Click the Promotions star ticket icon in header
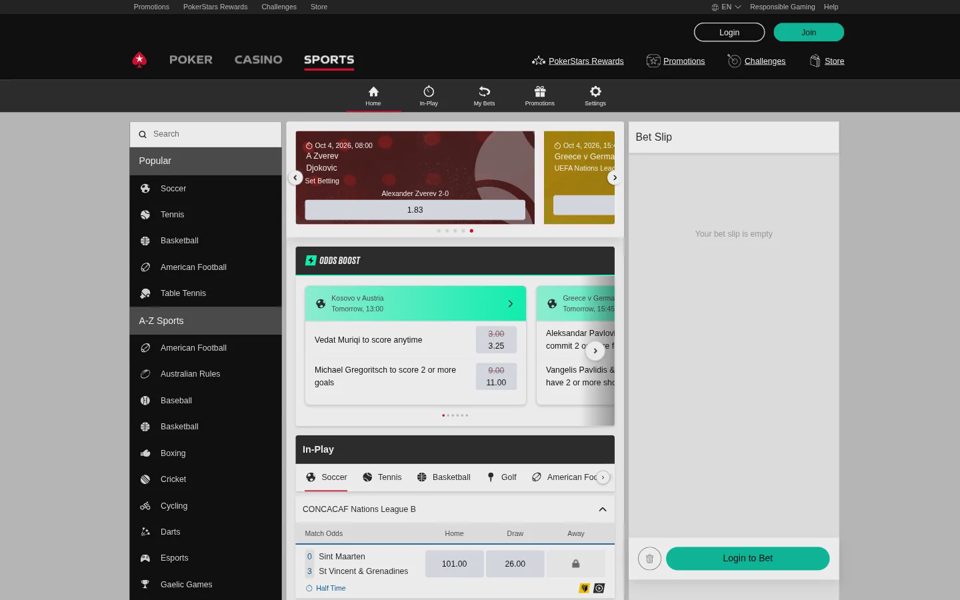This screenshot has height=600, width=960. point(653,61)
